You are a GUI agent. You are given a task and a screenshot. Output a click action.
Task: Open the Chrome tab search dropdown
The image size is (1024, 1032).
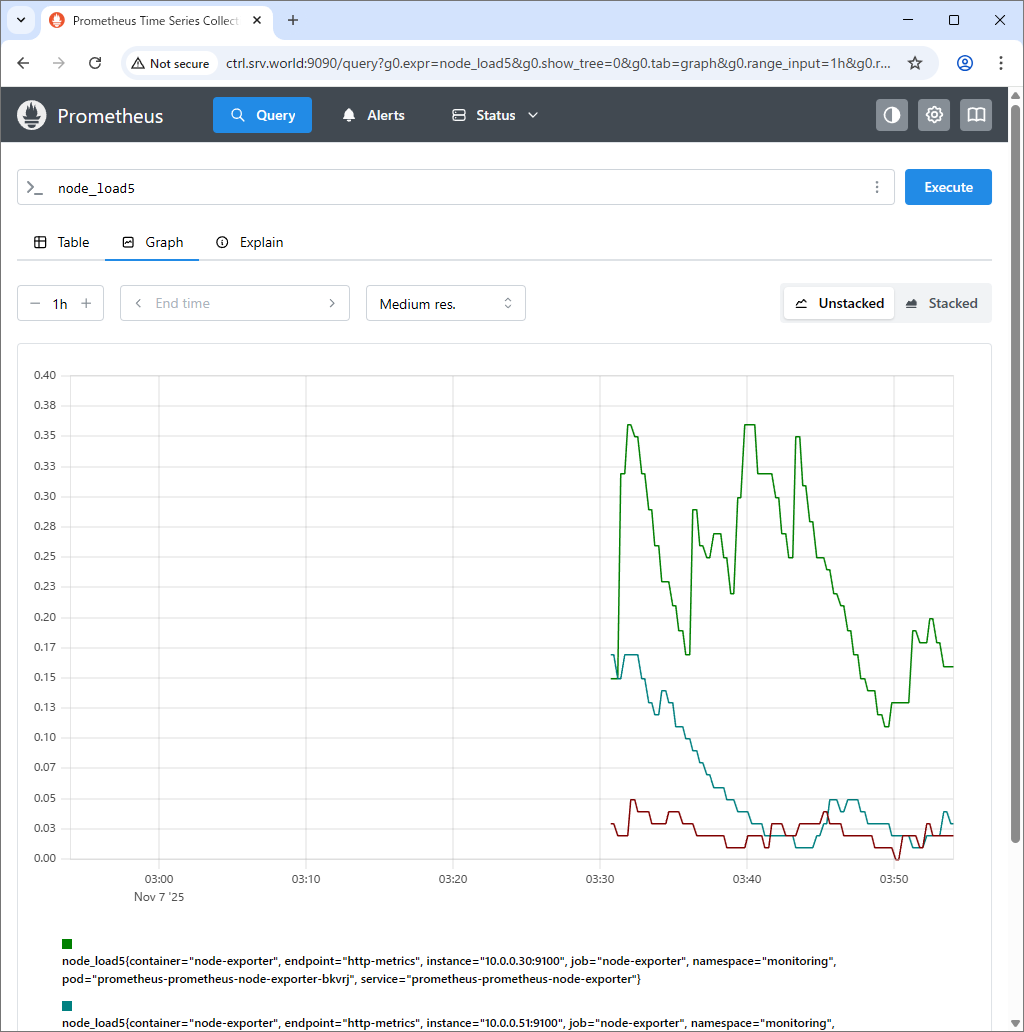coord(21,20)
